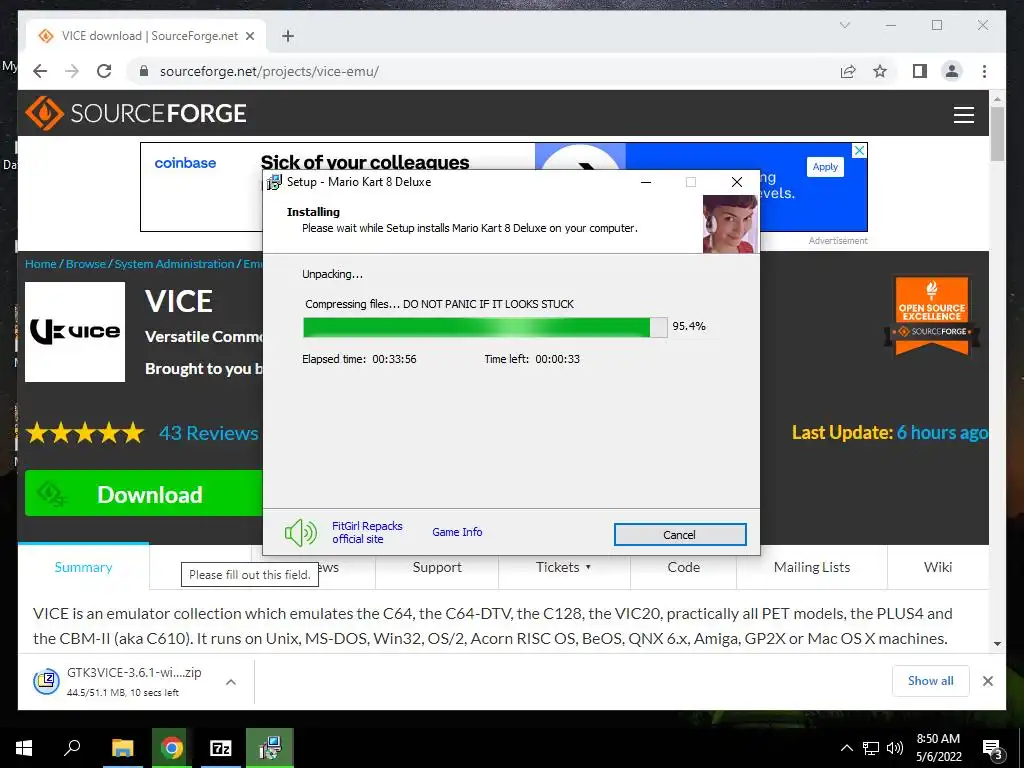
Task: Click the coinbase ad logo
Action: [x=185, y=163]
